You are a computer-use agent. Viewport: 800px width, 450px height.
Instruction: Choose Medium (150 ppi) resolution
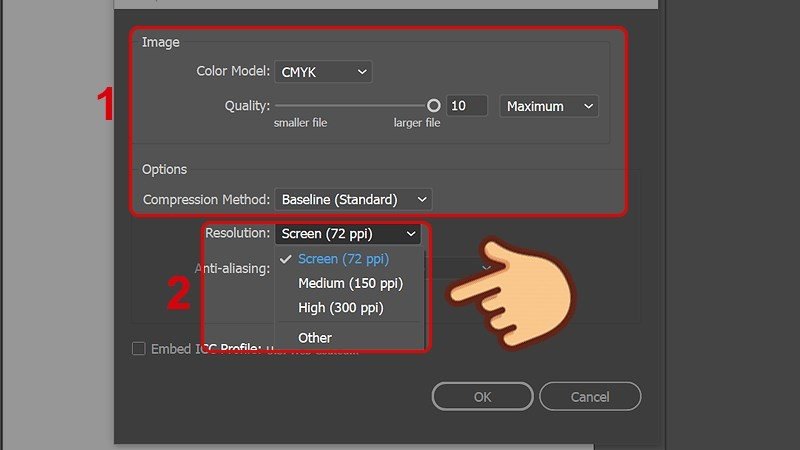click(x=351, y=283)
